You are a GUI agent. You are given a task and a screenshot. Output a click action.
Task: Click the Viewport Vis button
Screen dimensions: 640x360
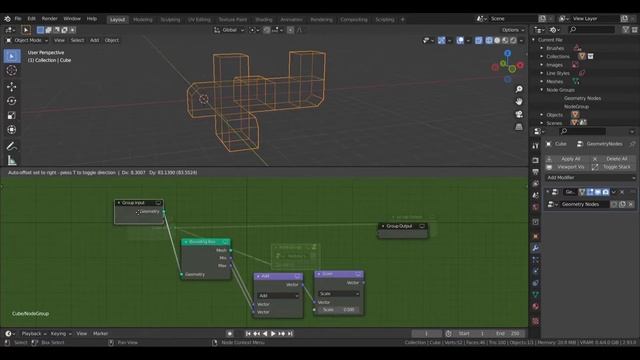[567, 167]
